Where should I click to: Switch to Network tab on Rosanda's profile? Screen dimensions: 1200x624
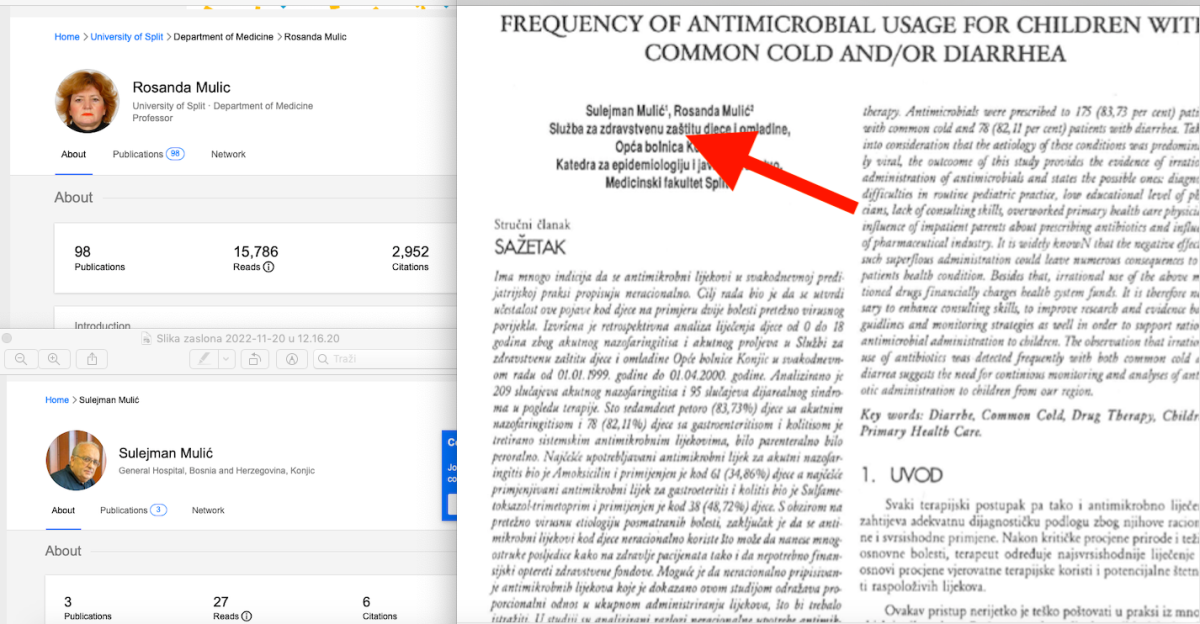pos(228,154)
